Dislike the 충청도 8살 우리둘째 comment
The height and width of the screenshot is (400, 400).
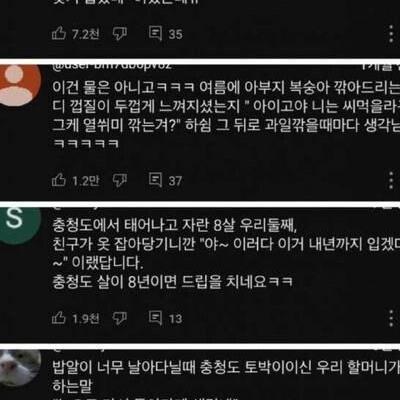tap(120, 318)
